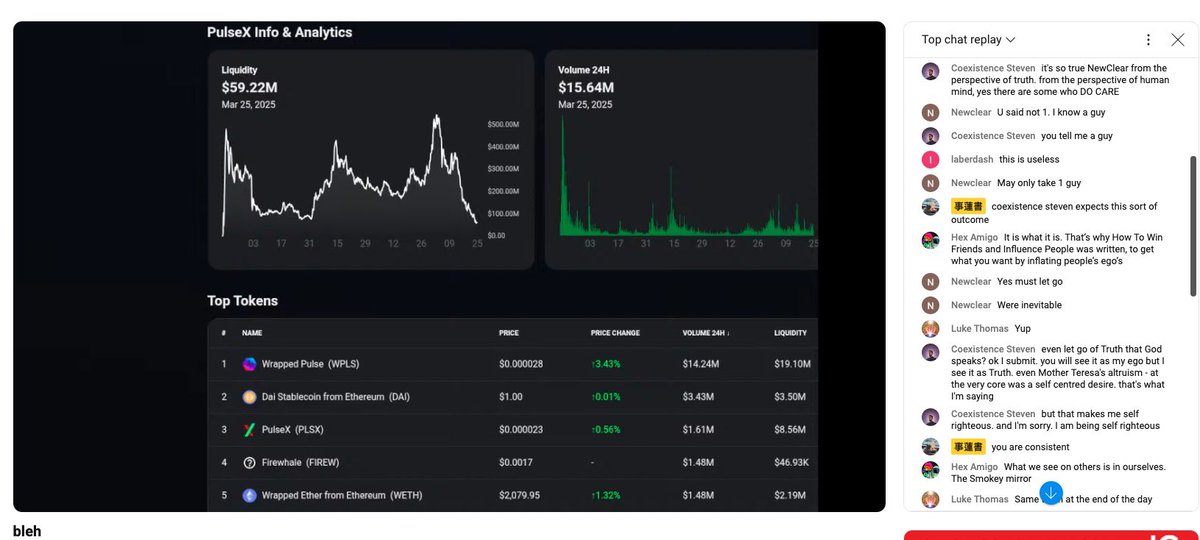This screenshot has height=540, width=1200.
Task: Click the $15.64M volume value
Action: 586,87
